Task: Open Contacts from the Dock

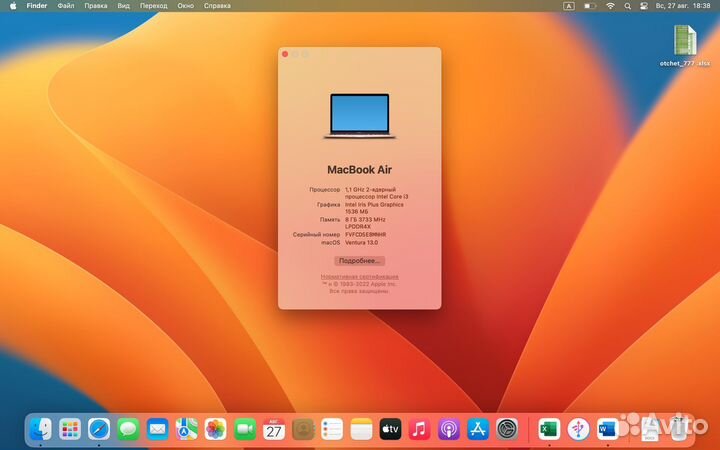Action: pyautogui.click(x=303, y=430)
